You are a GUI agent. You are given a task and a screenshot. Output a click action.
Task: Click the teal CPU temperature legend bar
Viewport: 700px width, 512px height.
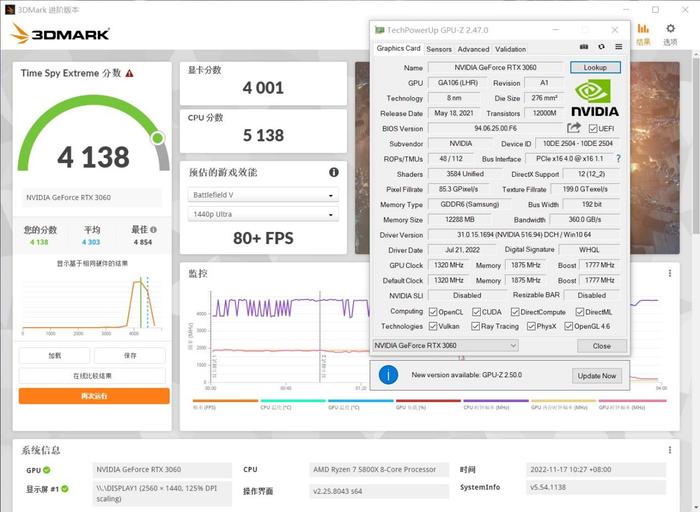pyautogui.click(x=293, y=401)
